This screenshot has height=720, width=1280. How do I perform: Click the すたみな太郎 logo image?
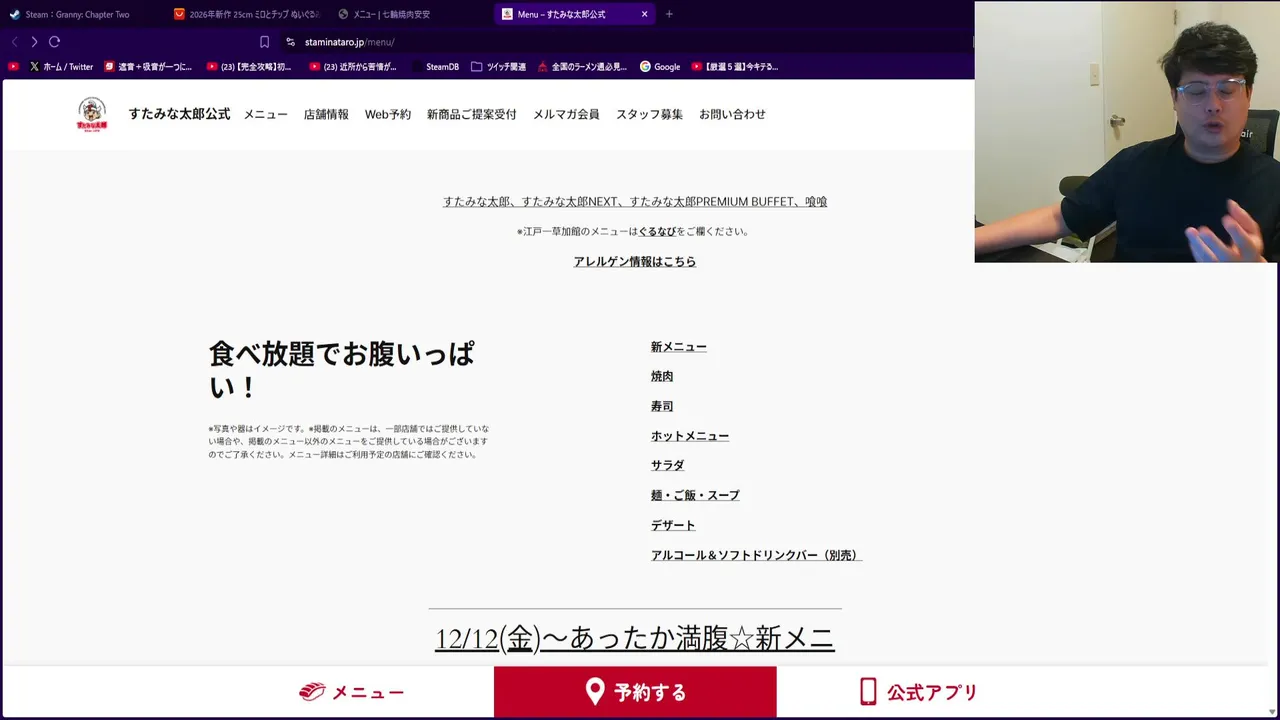[x=92, y=114]
